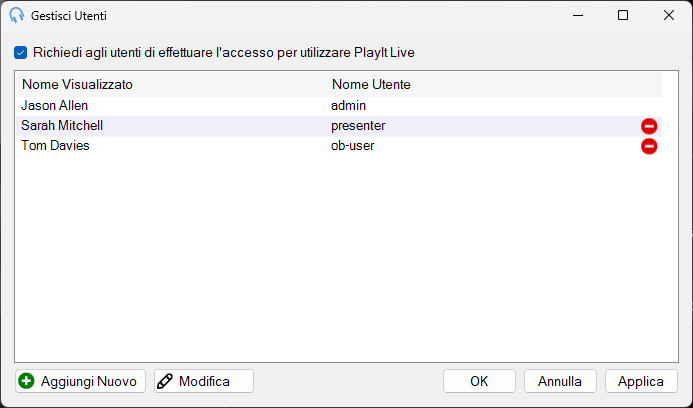This screenshot has height=408, width=693.
Task: Apply changes with the Applica button
Action: 641,381
